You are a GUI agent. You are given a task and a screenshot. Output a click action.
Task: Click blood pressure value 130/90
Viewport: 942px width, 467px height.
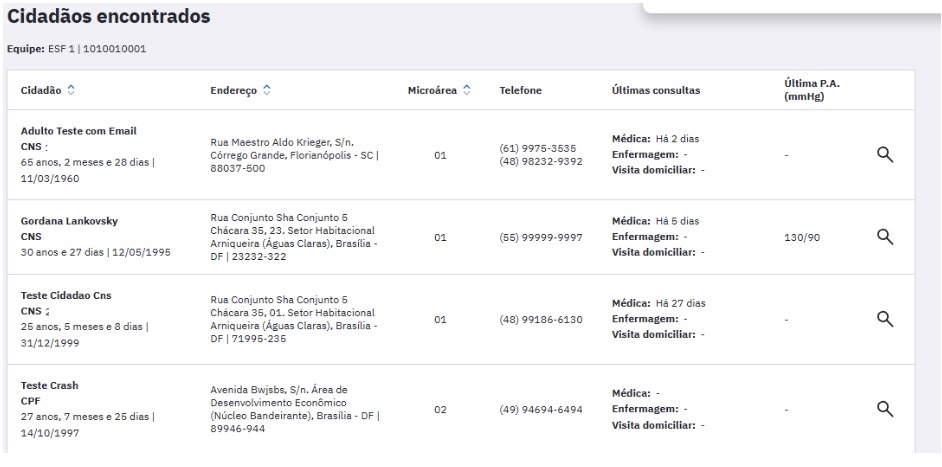801,237
